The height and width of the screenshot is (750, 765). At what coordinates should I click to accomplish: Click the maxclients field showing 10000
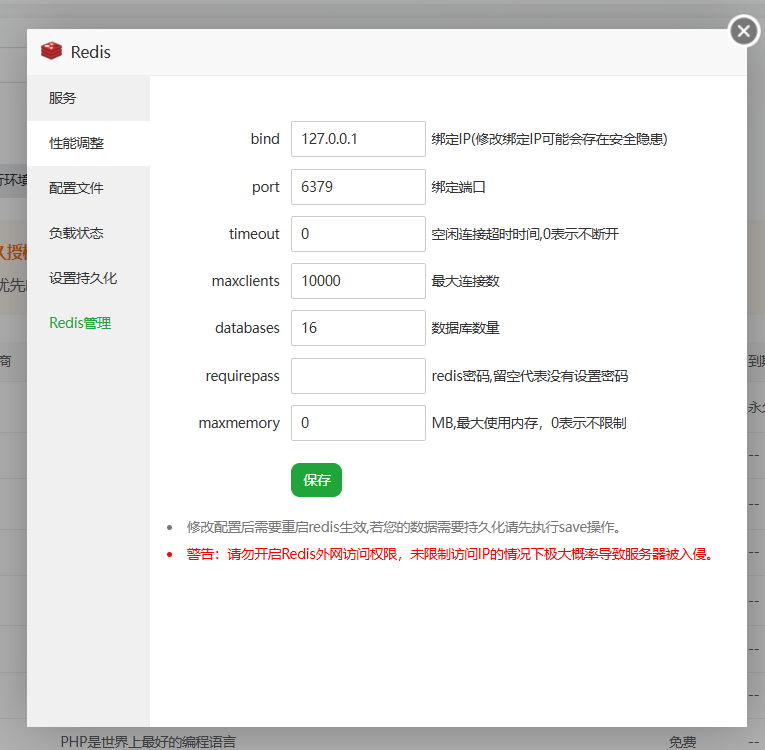click(358, 281)
